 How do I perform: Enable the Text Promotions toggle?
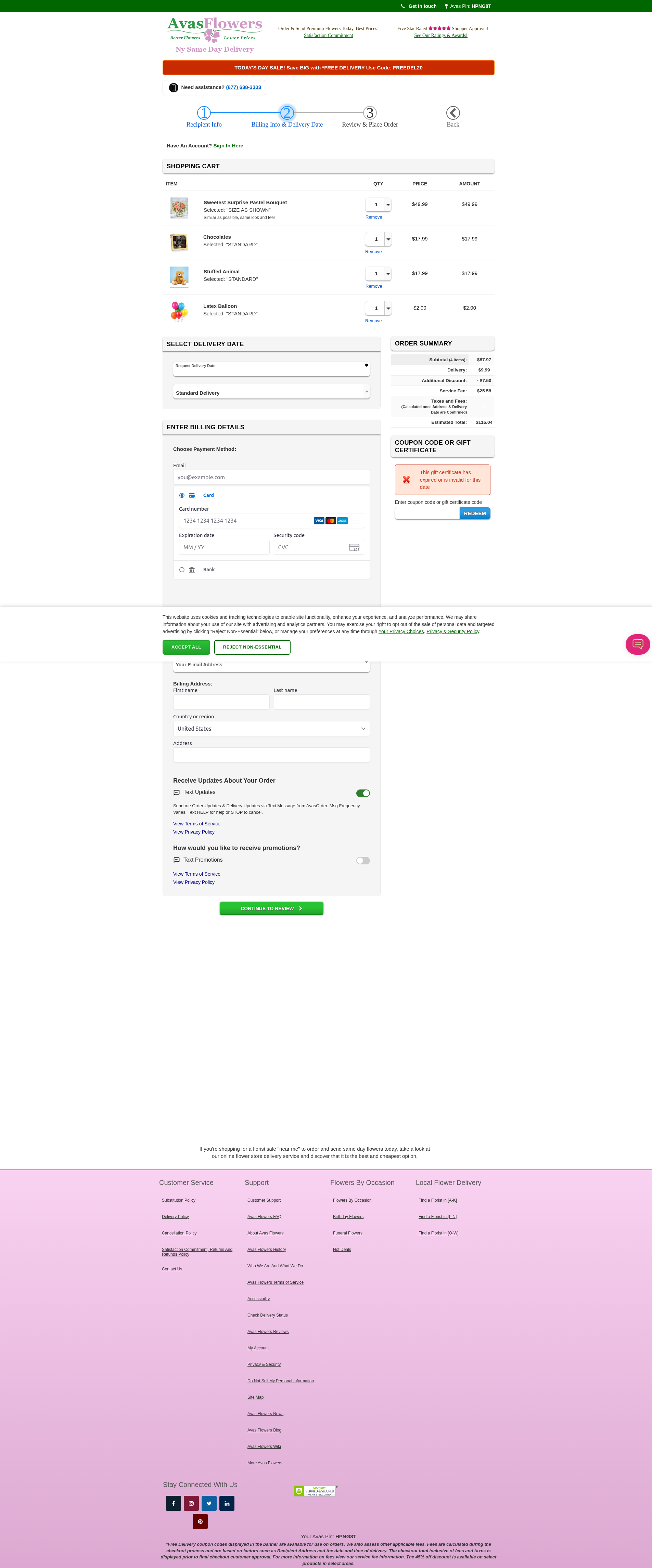(363, 861)
